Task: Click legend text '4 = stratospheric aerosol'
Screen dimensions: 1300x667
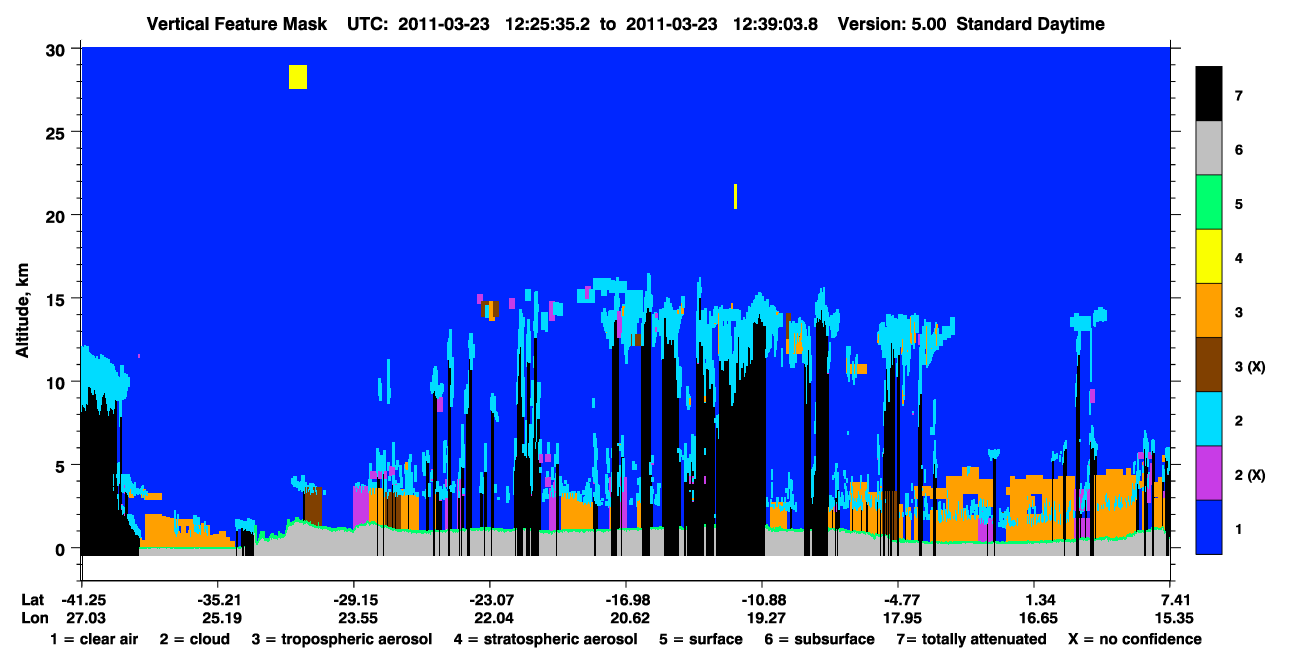Action: [545, 639]
